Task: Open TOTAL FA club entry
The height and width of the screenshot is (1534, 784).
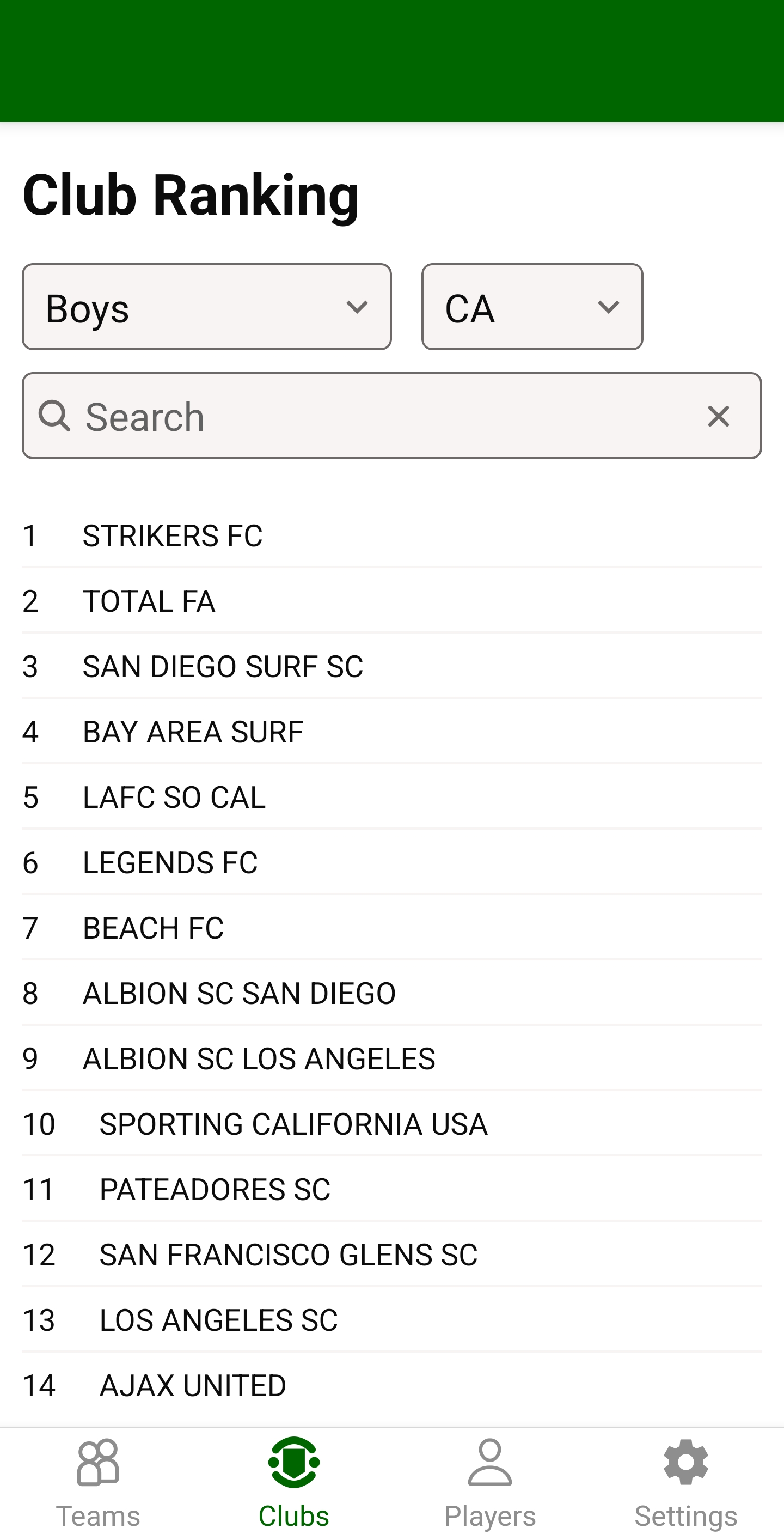Action: [149, 601]
